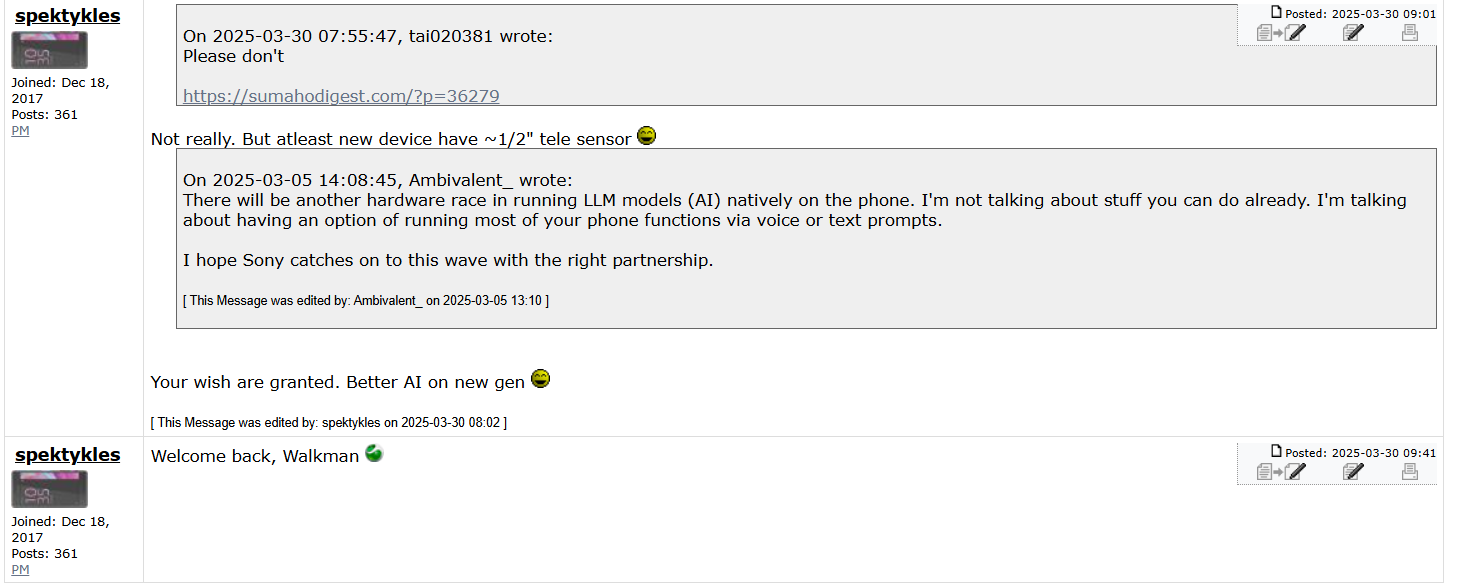Image resolution: width=1459 pixels, height=583 pixels.
Task: Click spektykles avatar in the Walkman post
Action: [49, 489]
